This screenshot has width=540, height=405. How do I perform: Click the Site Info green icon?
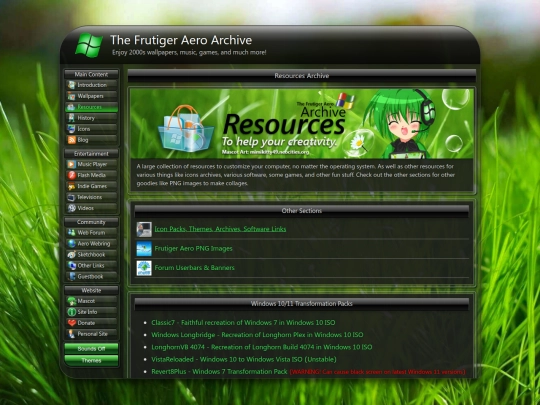click(x=71, y=312)
